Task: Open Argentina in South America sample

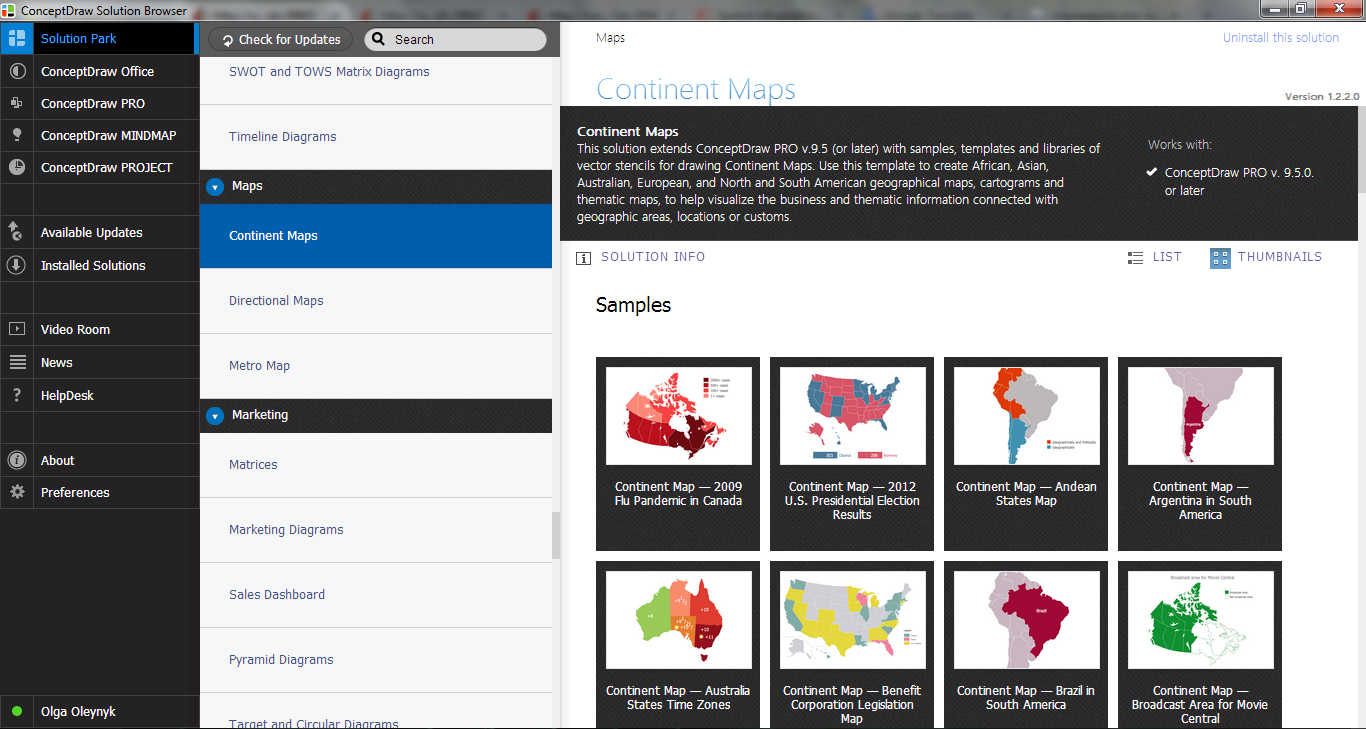Action: tap(1200, 454)
